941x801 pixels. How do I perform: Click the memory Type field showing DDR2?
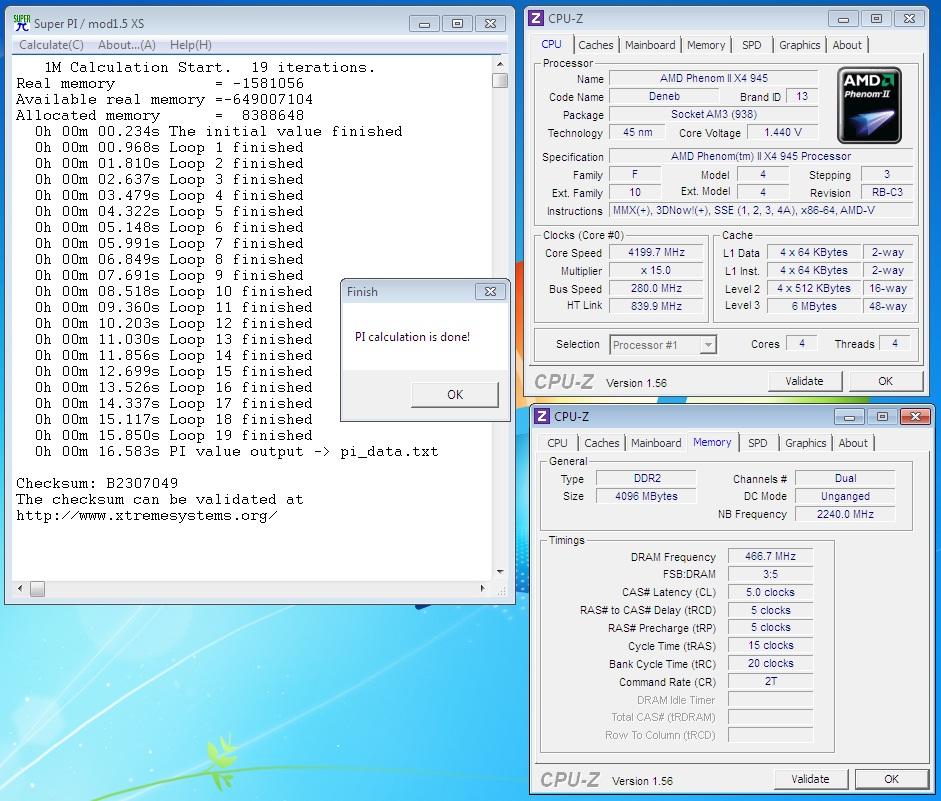coord(646,478)
